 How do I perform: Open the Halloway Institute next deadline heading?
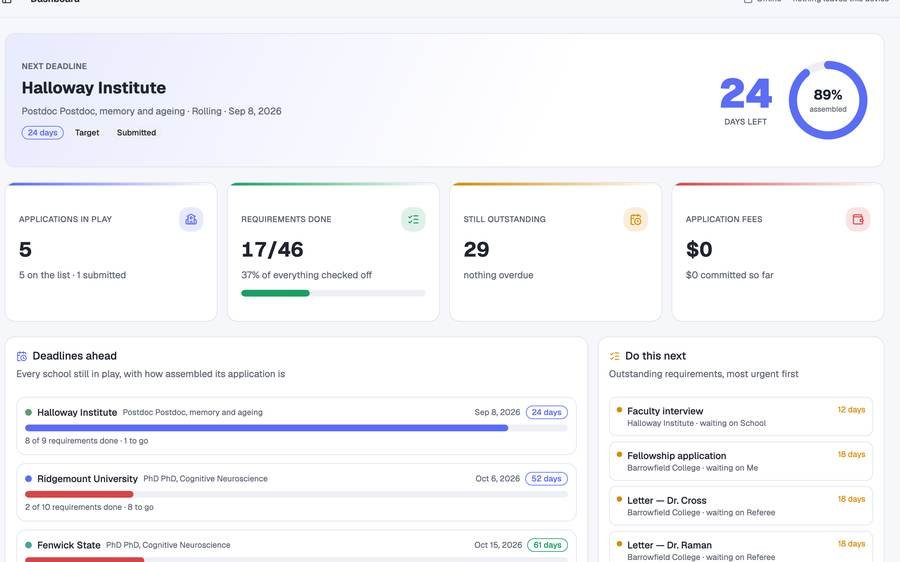pyautogui.click(x=94, y=88)
